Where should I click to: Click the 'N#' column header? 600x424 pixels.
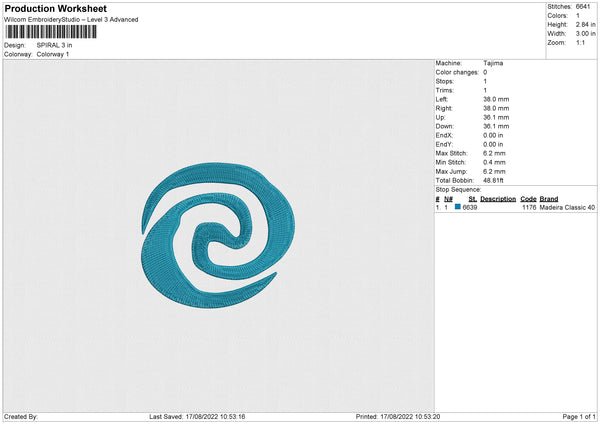click(x=448, y=199)
